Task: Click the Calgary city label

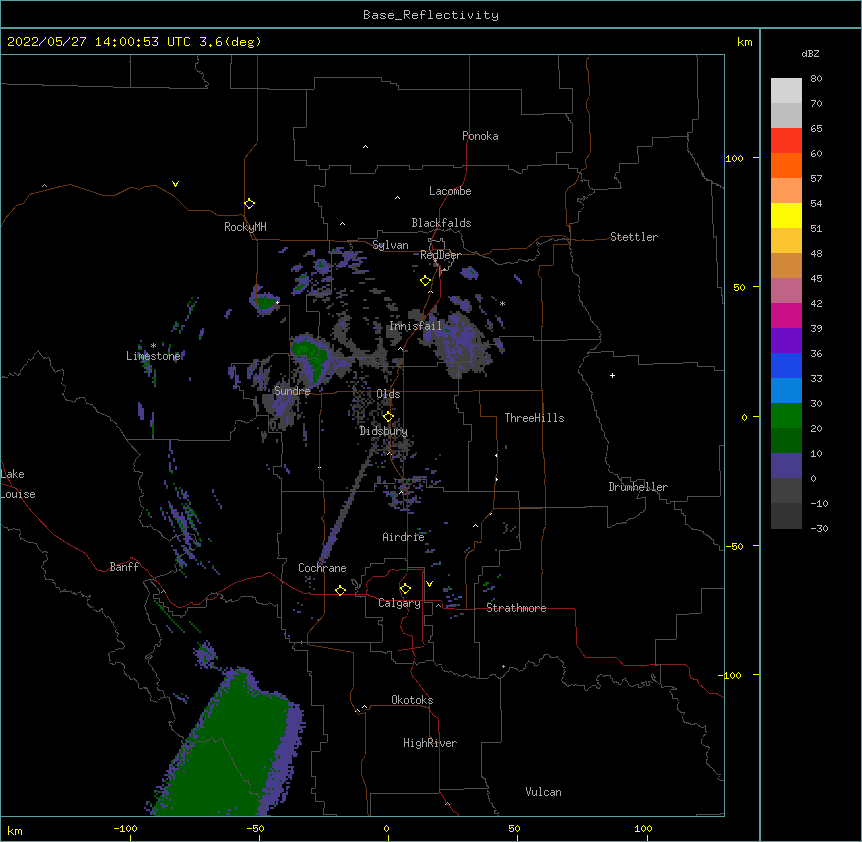Action: tap(399, 603)
